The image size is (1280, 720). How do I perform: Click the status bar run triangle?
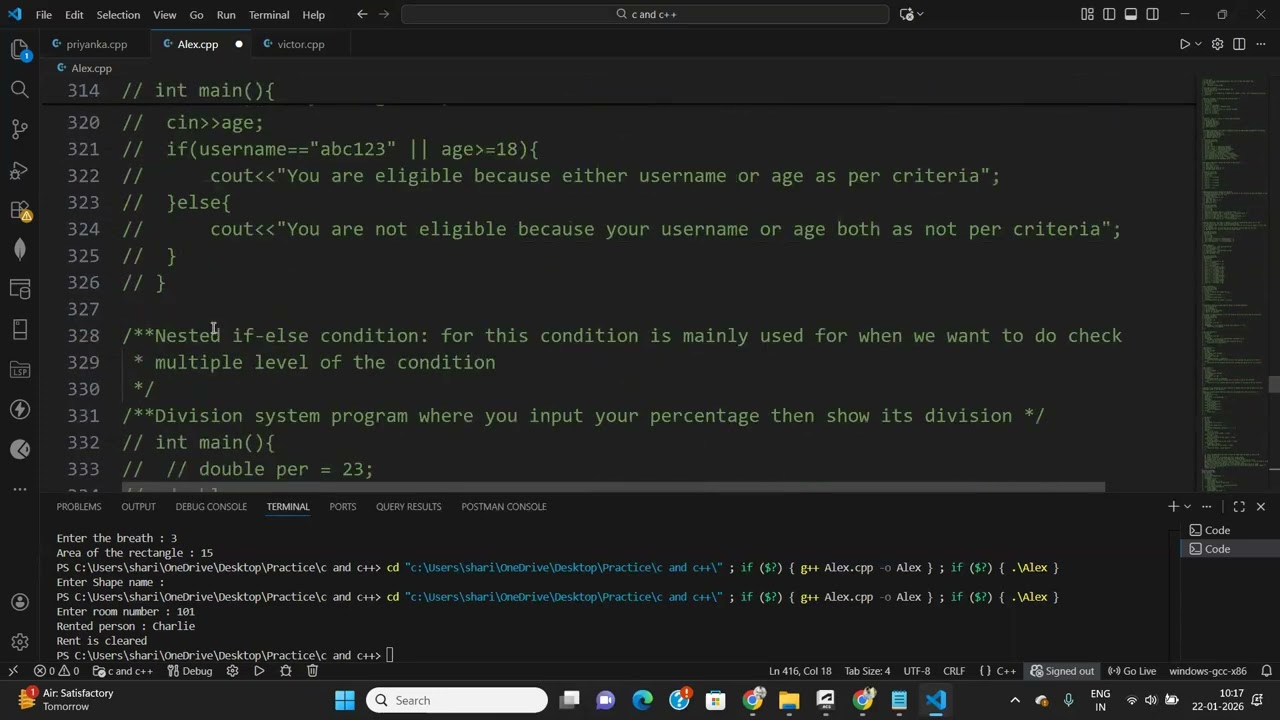pyautogui.click(x=259, y=671)
